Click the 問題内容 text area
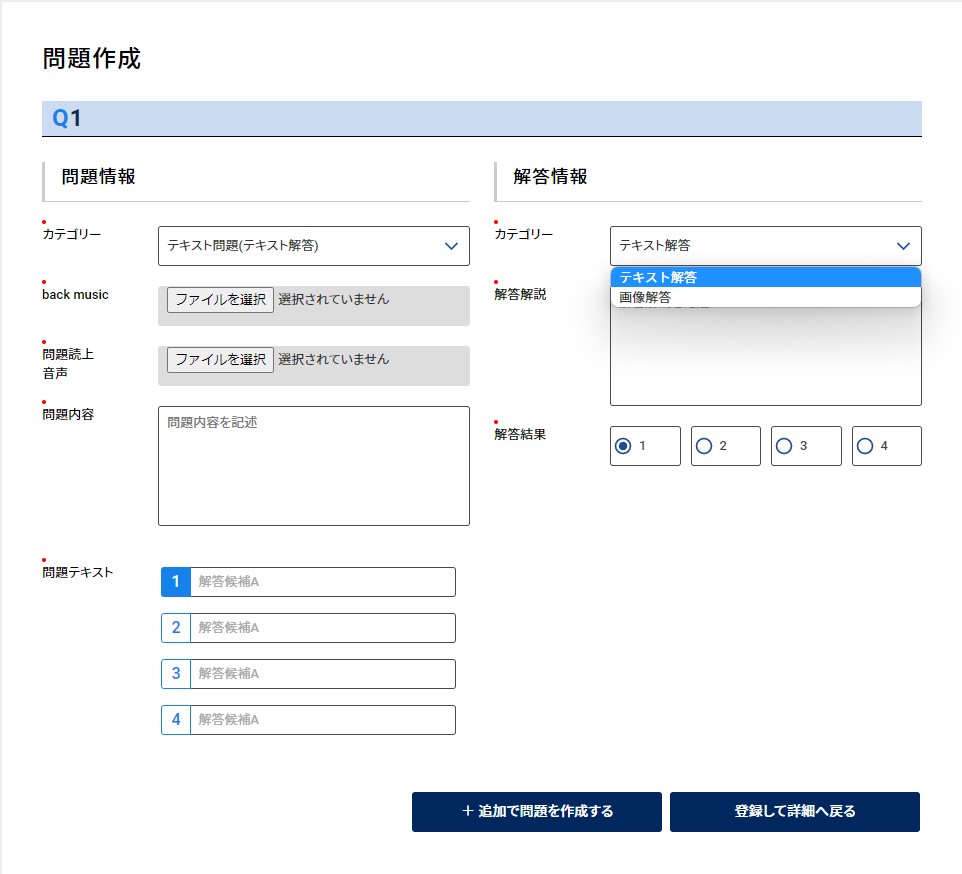The width and height of the screenshot is (962, 874). 313,465
